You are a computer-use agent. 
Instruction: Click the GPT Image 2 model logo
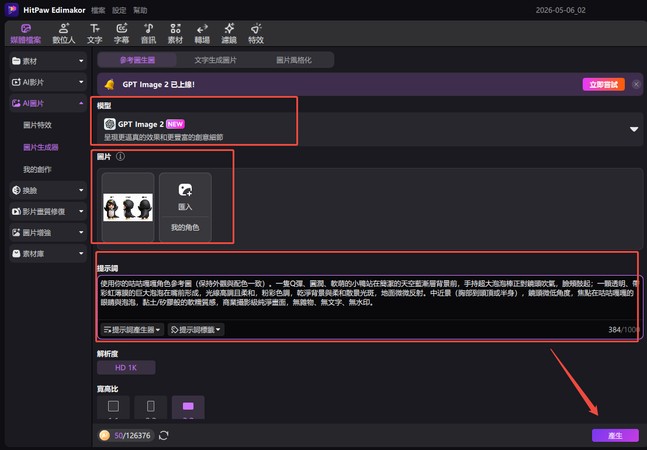(109, 124)
